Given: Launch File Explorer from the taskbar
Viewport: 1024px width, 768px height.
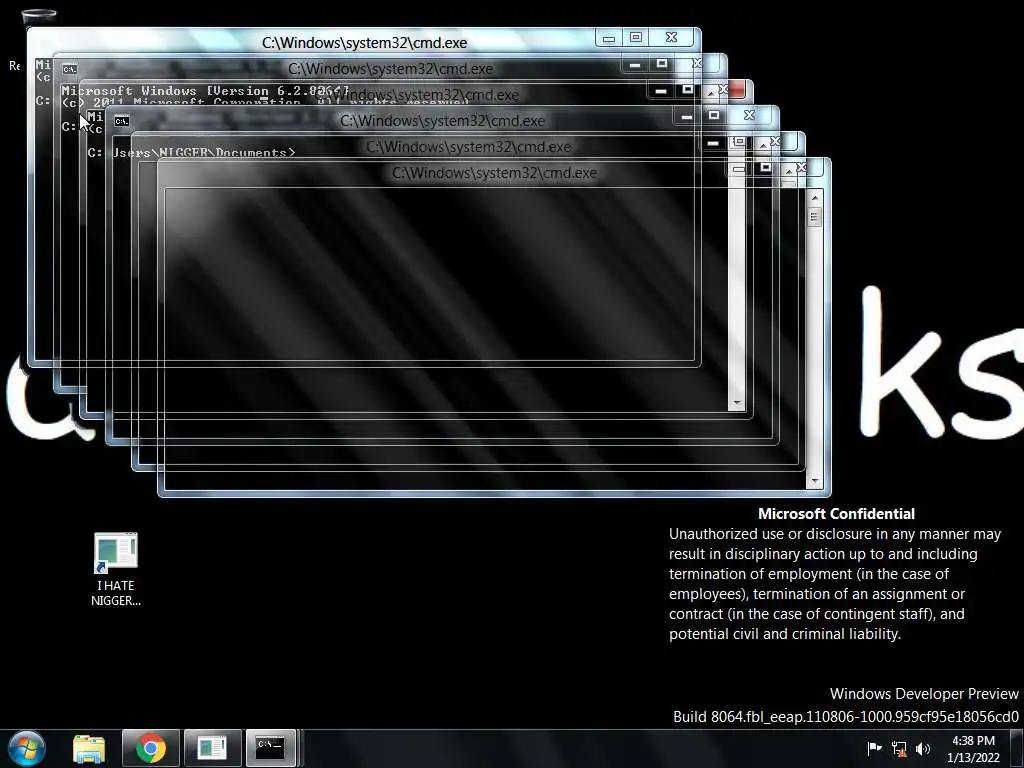Looking at the screenshot, I should (89, 748).
